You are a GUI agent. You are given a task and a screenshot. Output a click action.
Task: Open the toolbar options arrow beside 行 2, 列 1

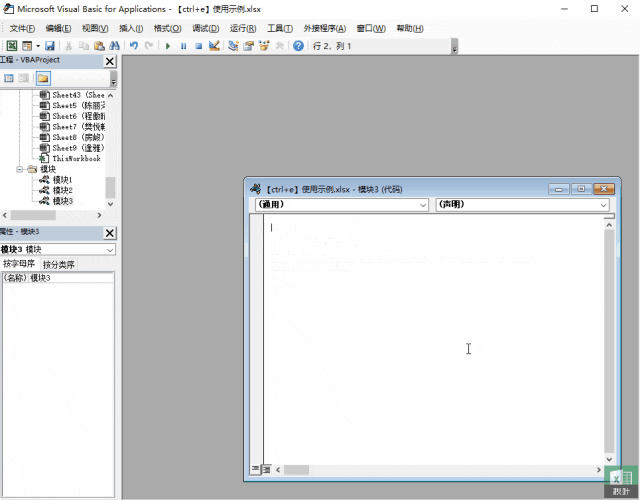[454, 47]
